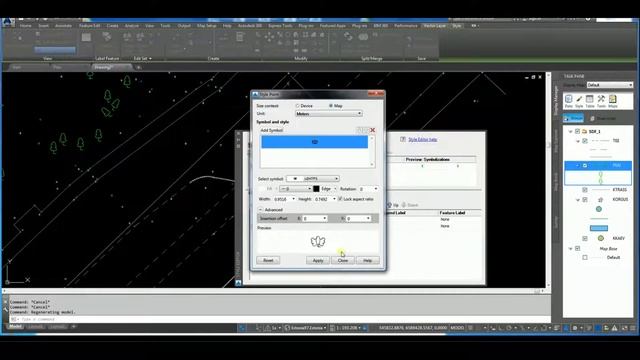
Task: Enable the Default base layer checkbox
Action: 584,258
